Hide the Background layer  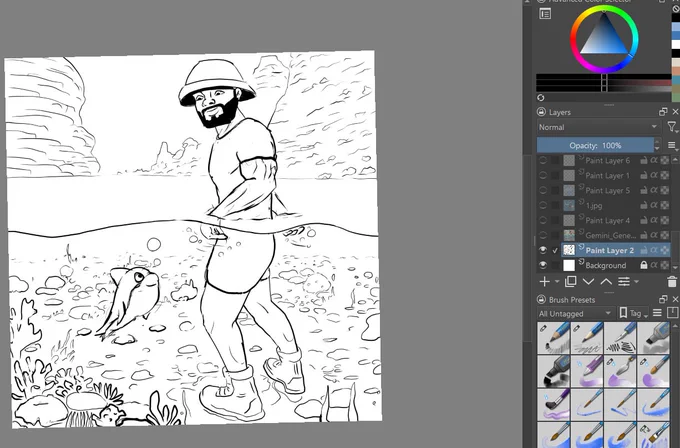coord(543,265)
